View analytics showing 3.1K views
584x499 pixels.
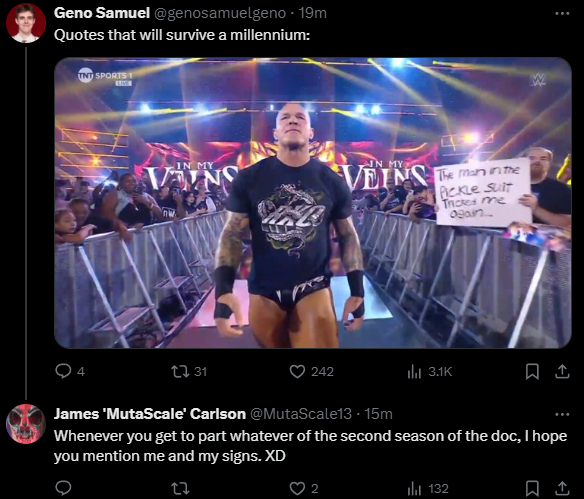(430, 371)
